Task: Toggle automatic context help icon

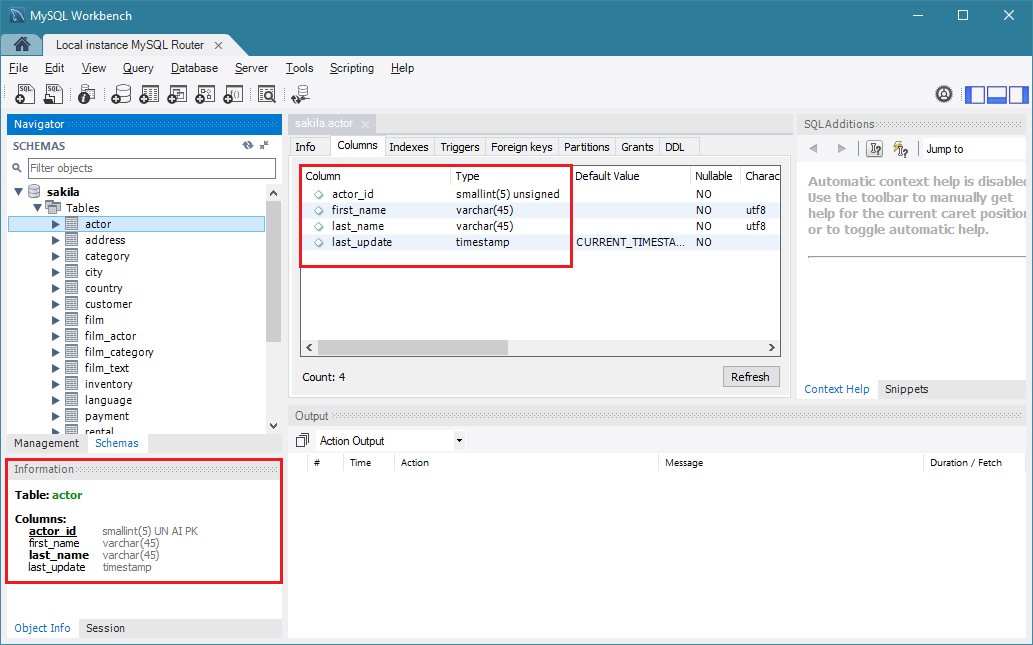Action: (901, 149)
